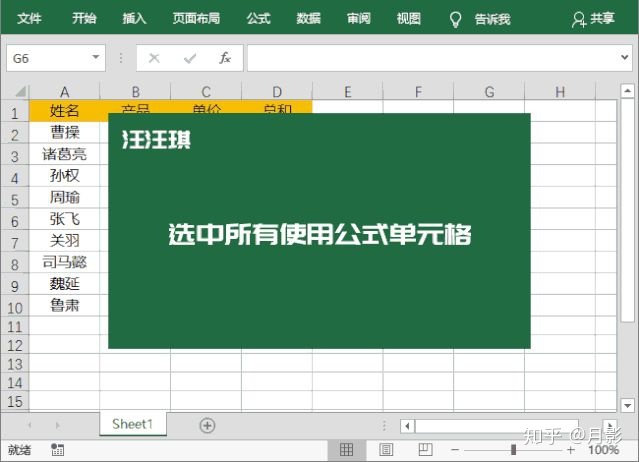The image size is (639, 462).
Task: Click the zoom slider handle
Action: tap(513, 450)
